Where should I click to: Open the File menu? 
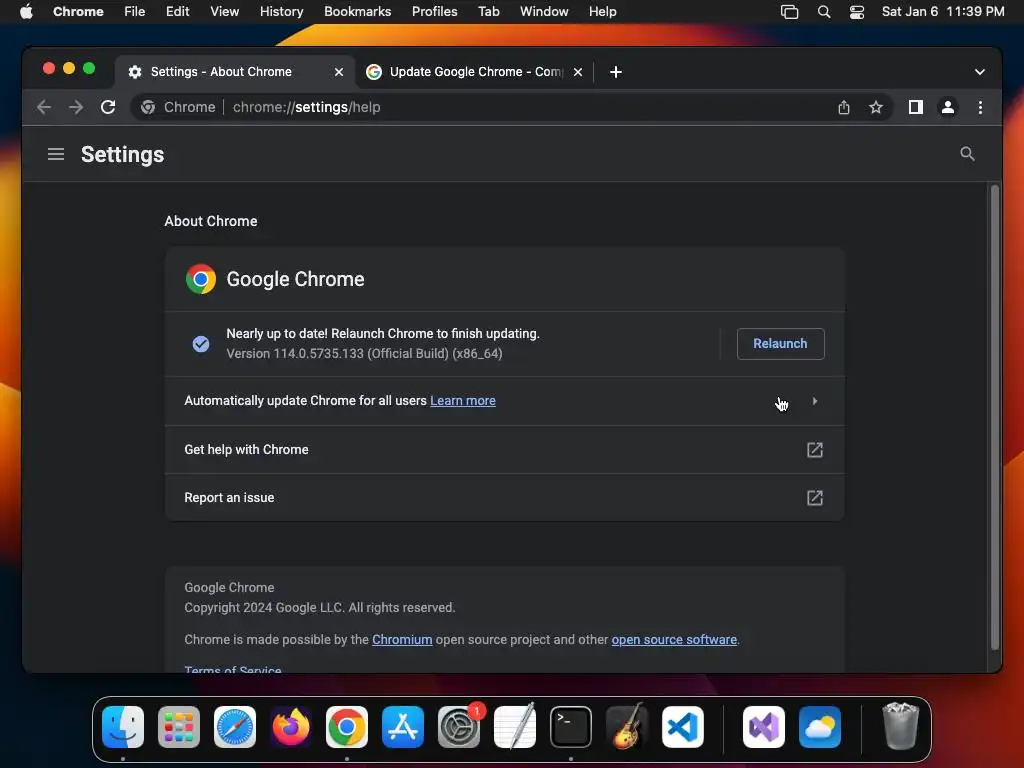pyautogui.click(x=135, y=11)
